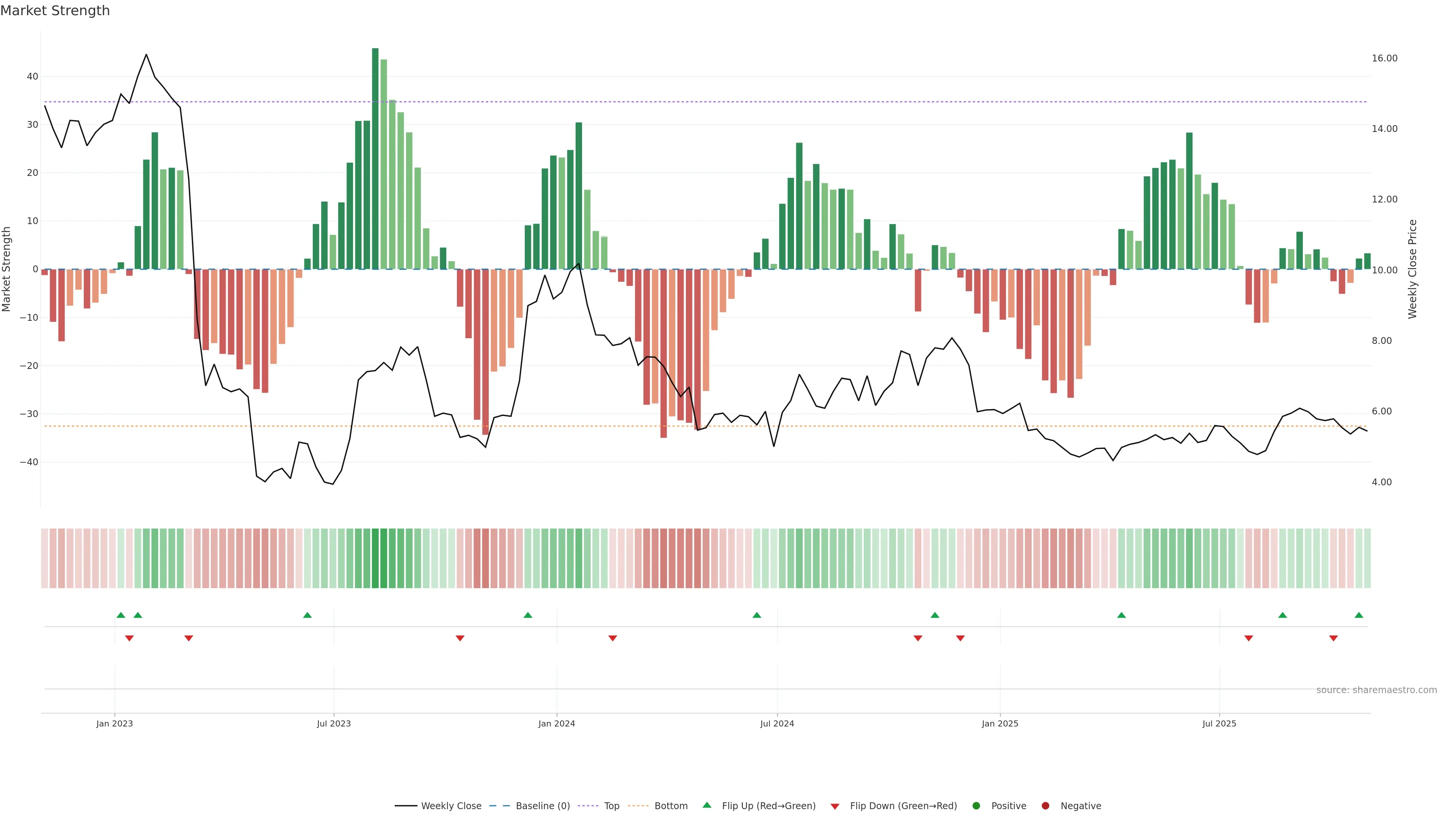This screenshot has width=1456, height=819.
Task: Click the leftmost red flip-down triangle marker
Action: tap(129, 638)
